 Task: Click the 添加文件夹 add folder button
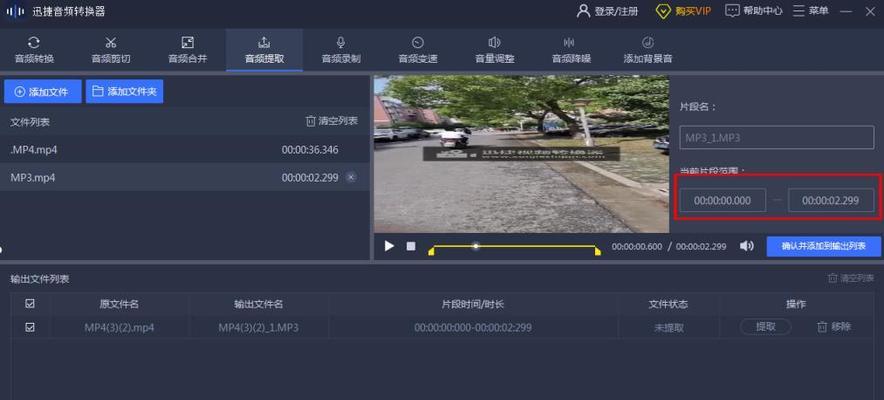125,92
